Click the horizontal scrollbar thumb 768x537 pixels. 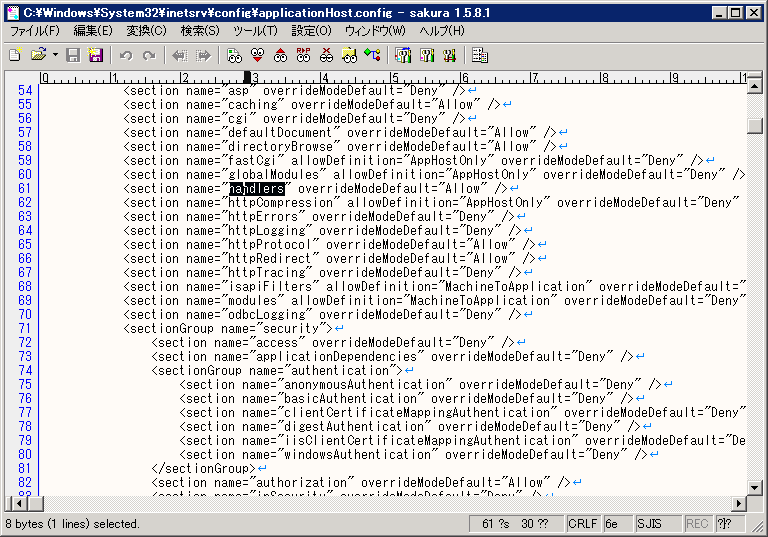click(35, 503)
